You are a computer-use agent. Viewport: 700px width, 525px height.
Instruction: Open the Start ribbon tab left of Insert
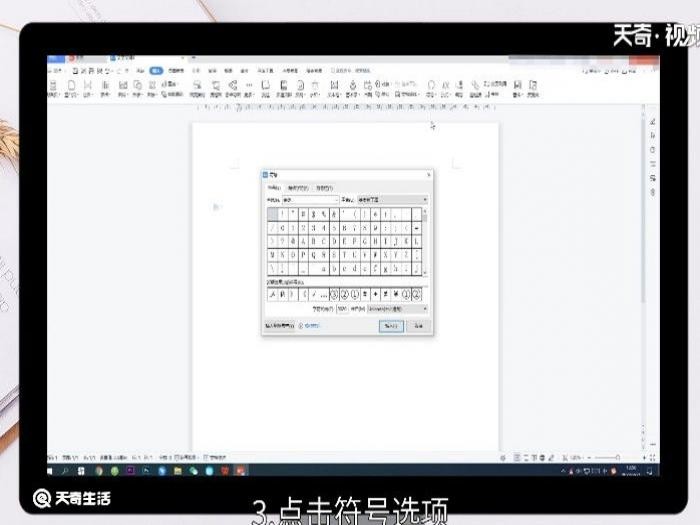(140, 71)
